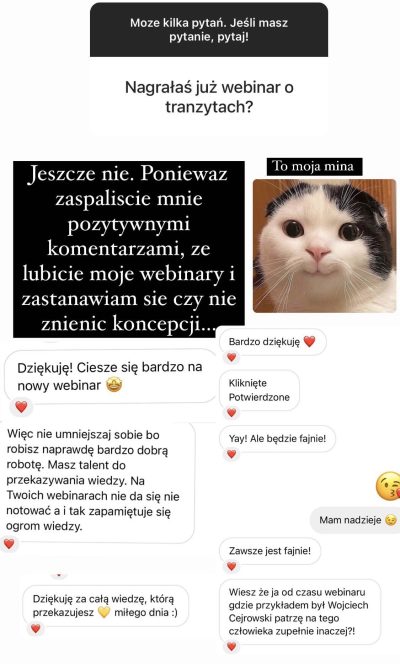Open the smiling cat photo
Screen dimensions: 400x664
[325, 246]
